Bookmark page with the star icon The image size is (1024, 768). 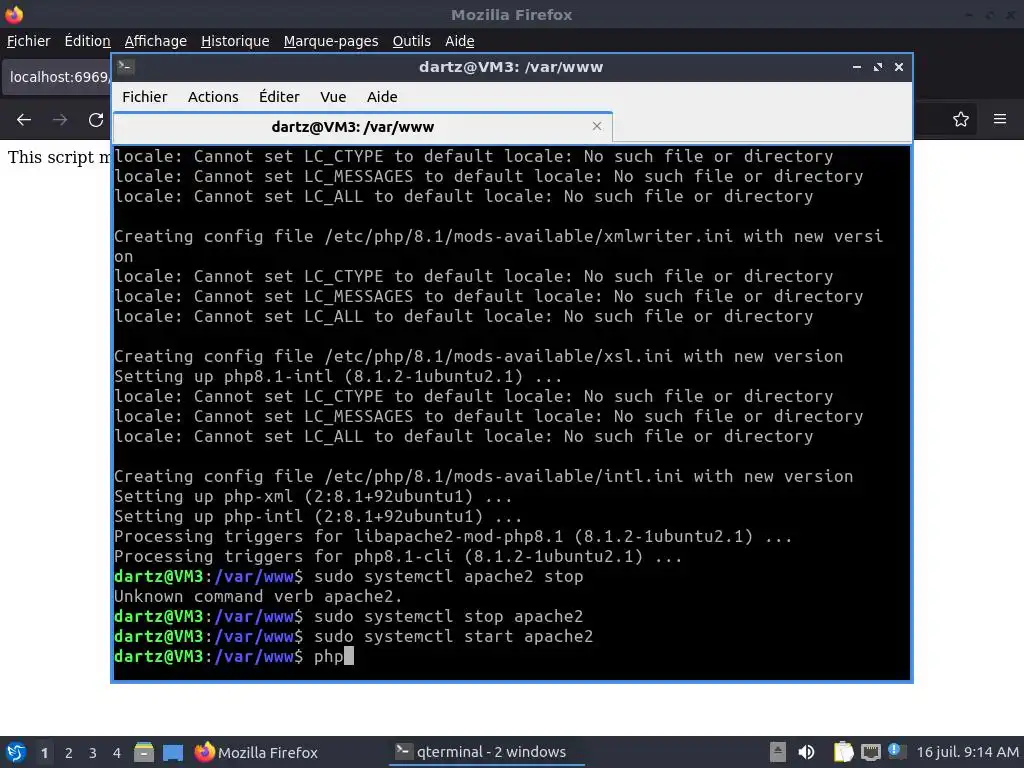[960, 119]
